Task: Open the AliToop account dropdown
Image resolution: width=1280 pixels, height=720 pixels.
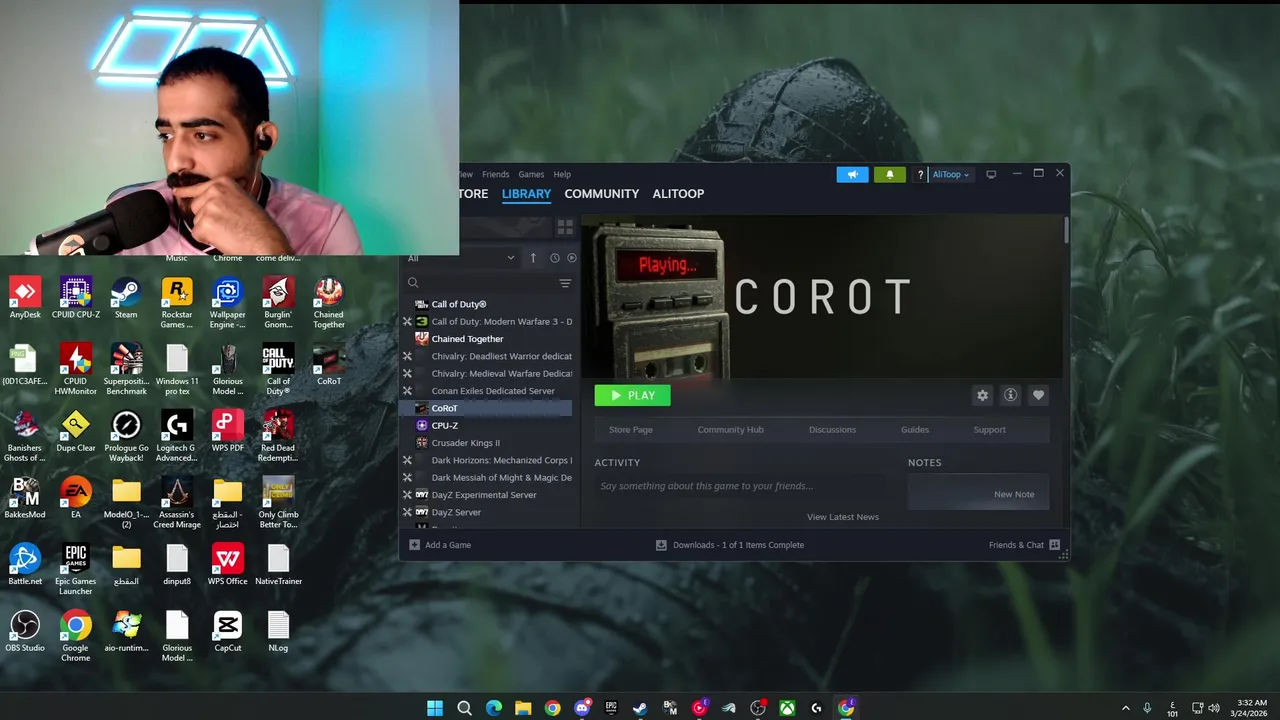Action: click(x=950, y=174)
